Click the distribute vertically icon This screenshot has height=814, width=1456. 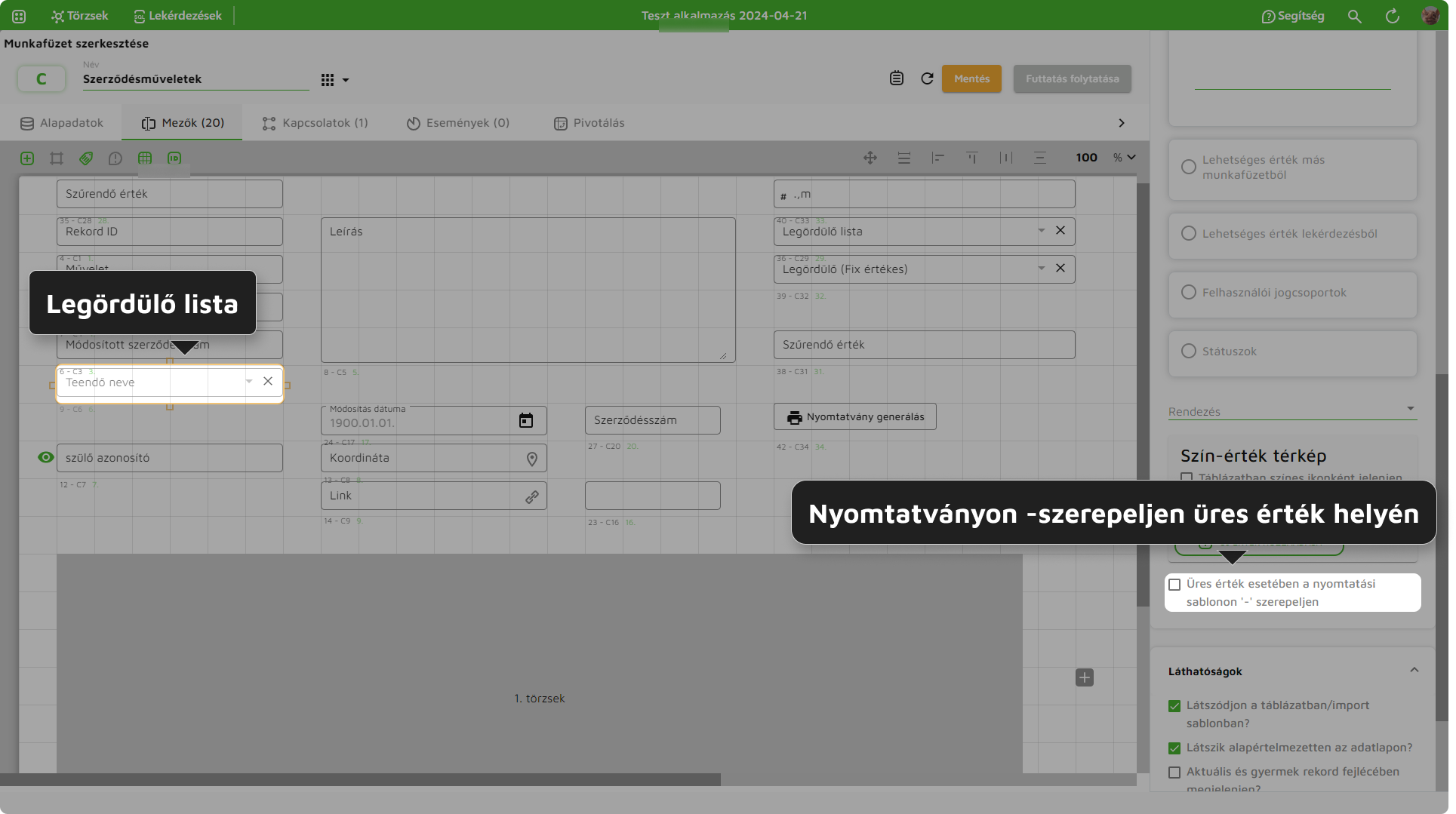click(1040, 158)
